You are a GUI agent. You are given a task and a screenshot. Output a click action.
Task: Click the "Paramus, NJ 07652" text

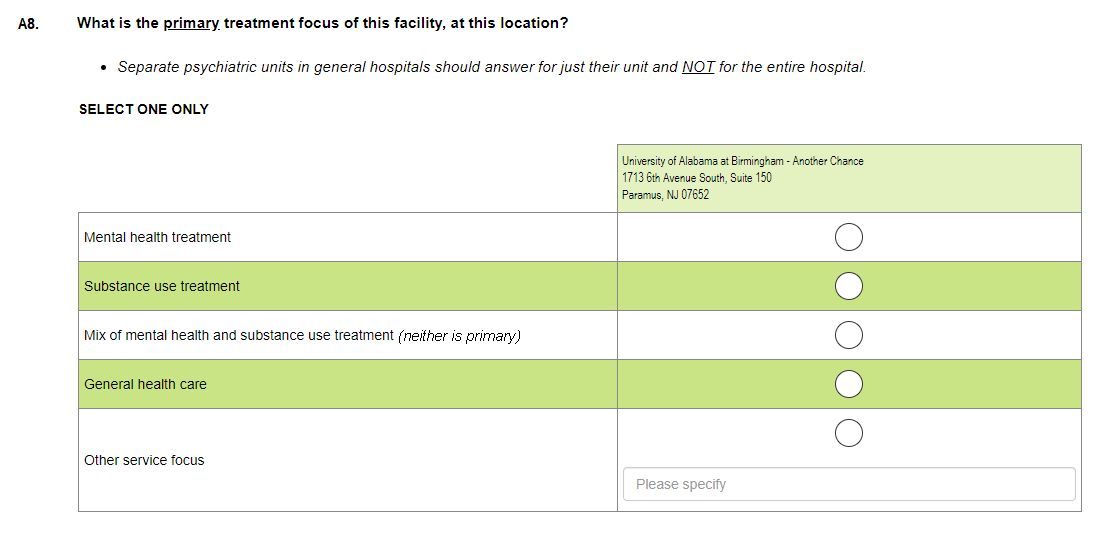(665, 195)
